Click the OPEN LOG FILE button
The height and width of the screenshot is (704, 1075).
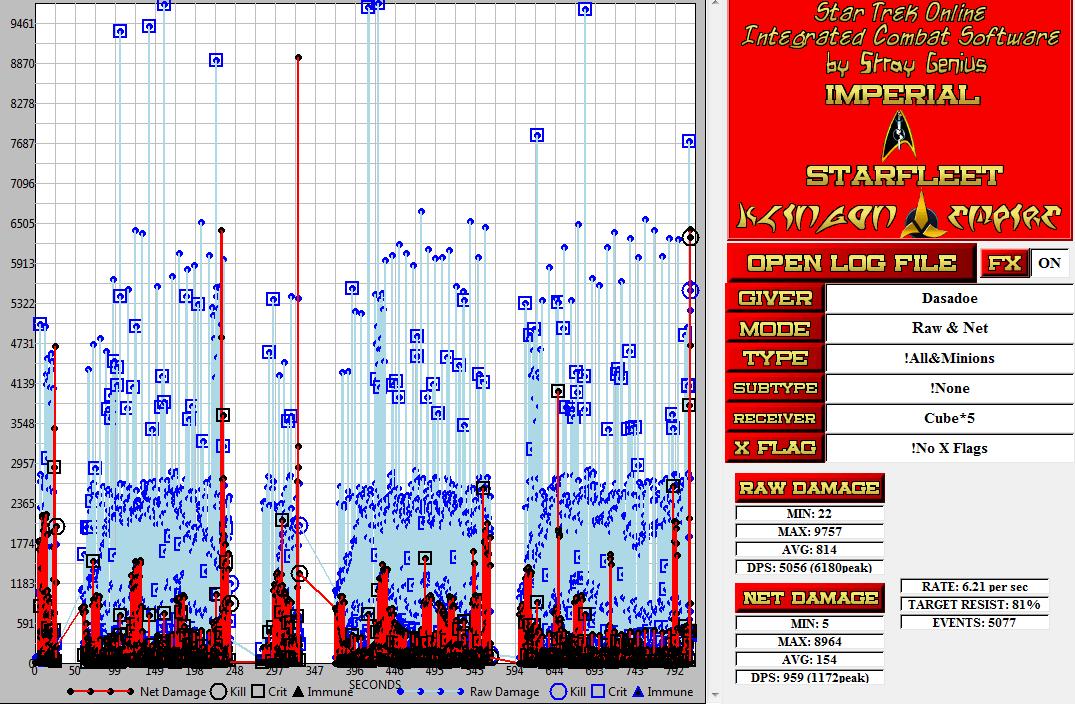pos(851,263)
